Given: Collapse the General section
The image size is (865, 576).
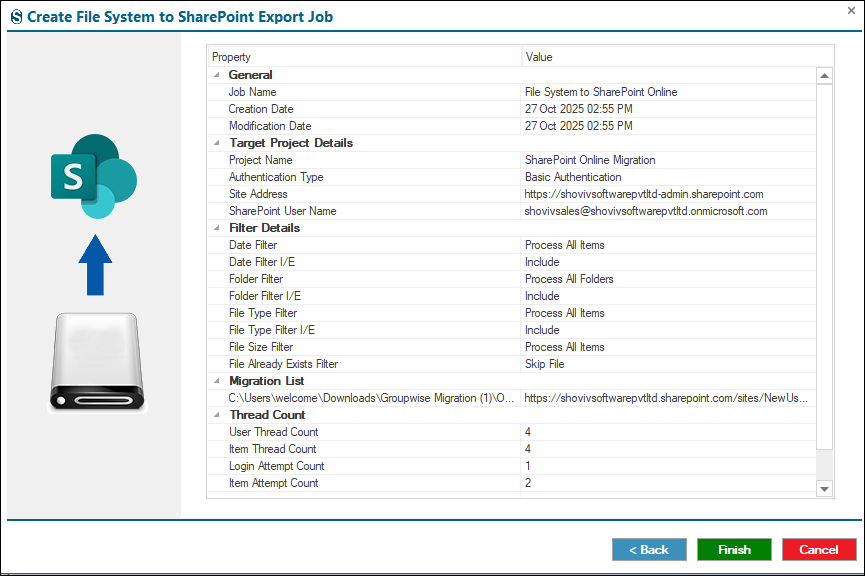Looking at the screenshot, I should (x=217, y=74).
